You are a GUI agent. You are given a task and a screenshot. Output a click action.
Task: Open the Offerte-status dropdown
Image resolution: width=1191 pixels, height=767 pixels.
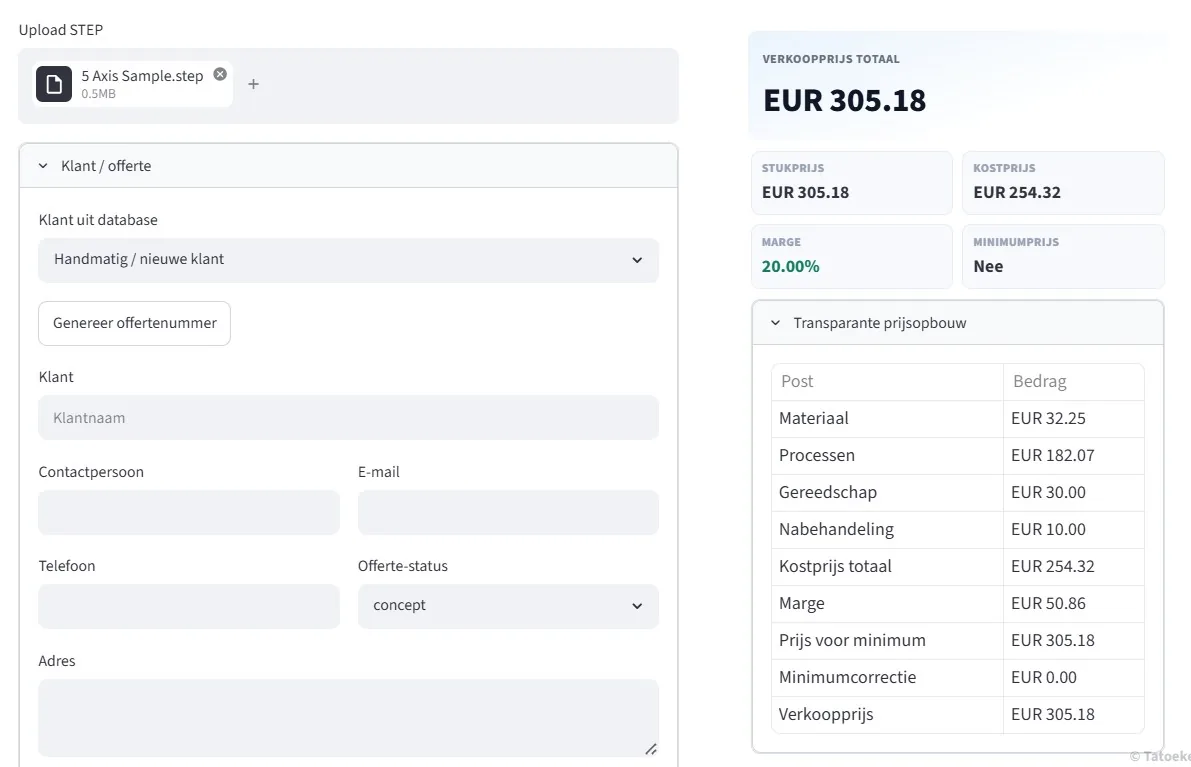coord(508,606)
